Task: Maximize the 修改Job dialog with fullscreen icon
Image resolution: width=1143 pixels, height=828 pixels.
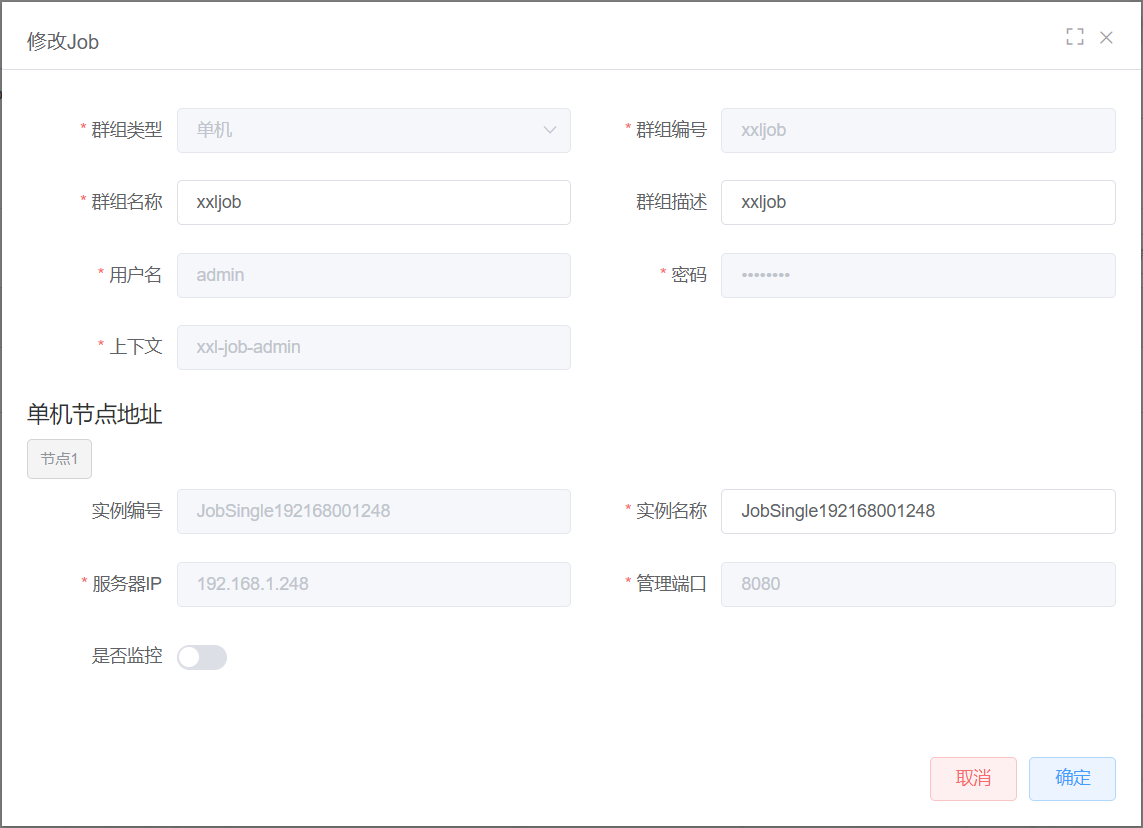Action: coord(1074,37)
